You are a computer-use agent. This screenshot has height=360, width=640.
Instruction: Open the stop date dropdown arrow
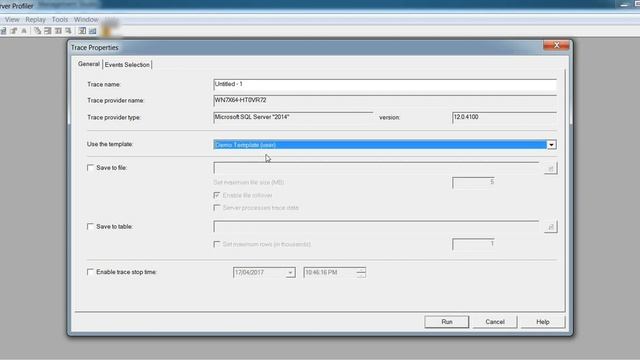pyautogui.click(x=290, y=273)
